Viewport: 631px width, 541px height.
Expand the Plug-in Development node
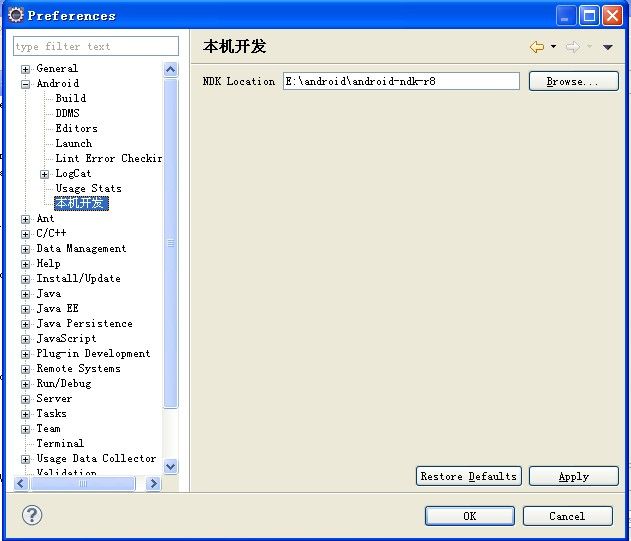[25, 354]
